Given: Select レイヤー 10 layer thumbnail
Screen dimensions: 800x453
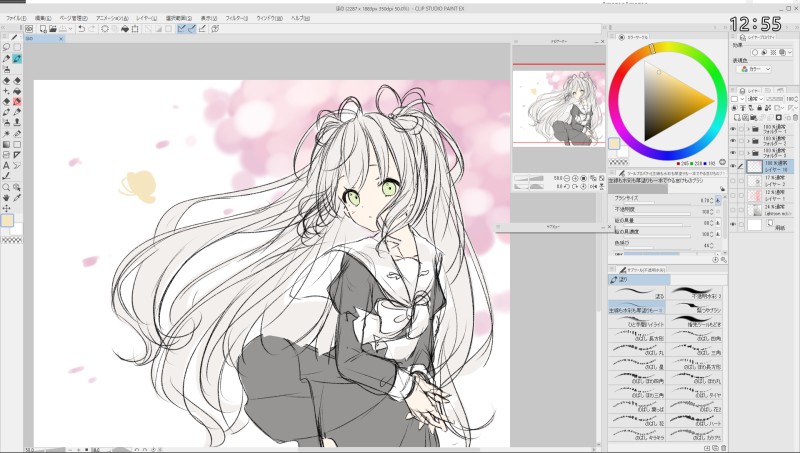Looking at the screenshot, I should tap(754, 166).
